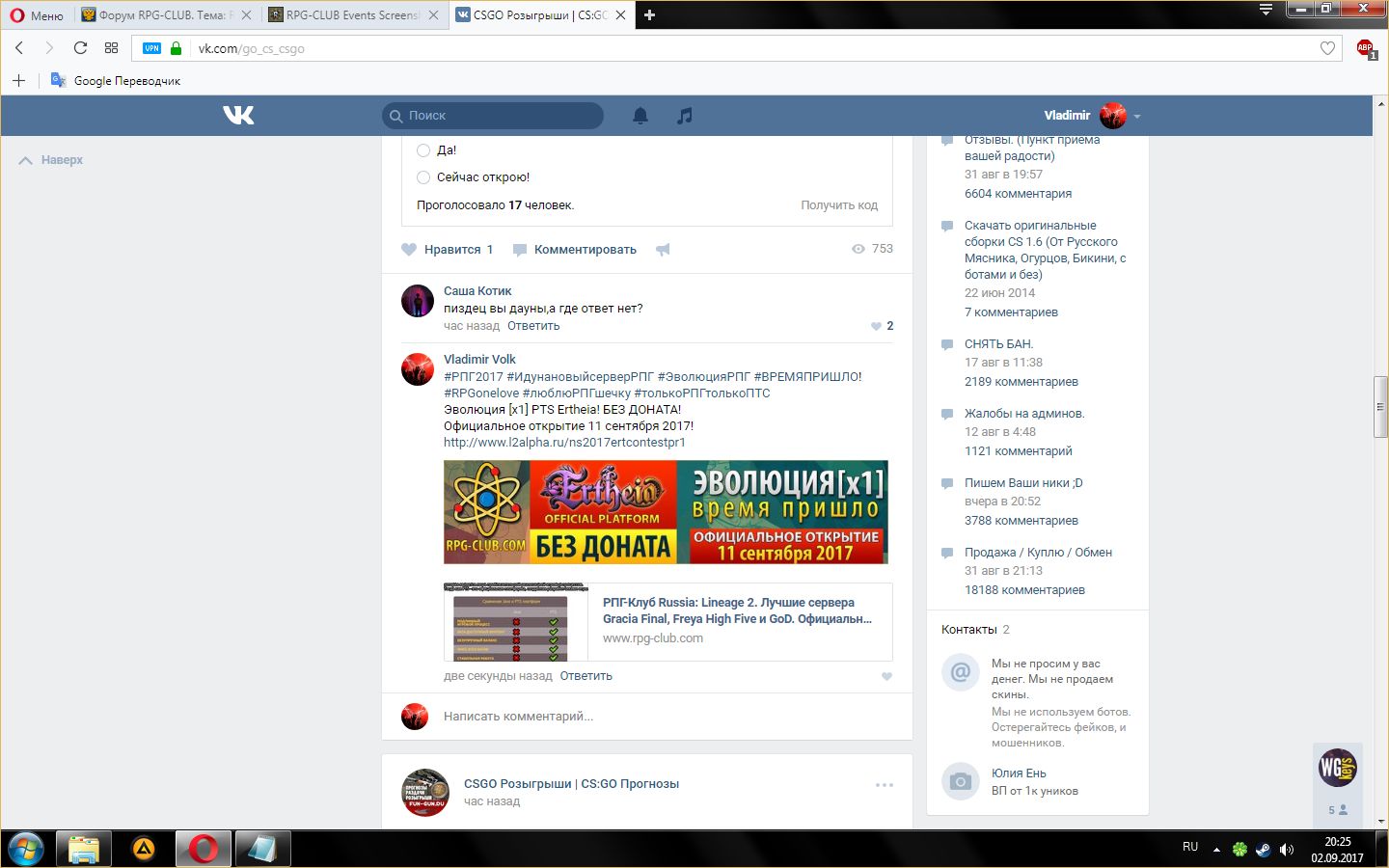Switch to RPG-CLUB Events Screenshots tab
The image size is (1389, 868).
click(x=353, y=15)
